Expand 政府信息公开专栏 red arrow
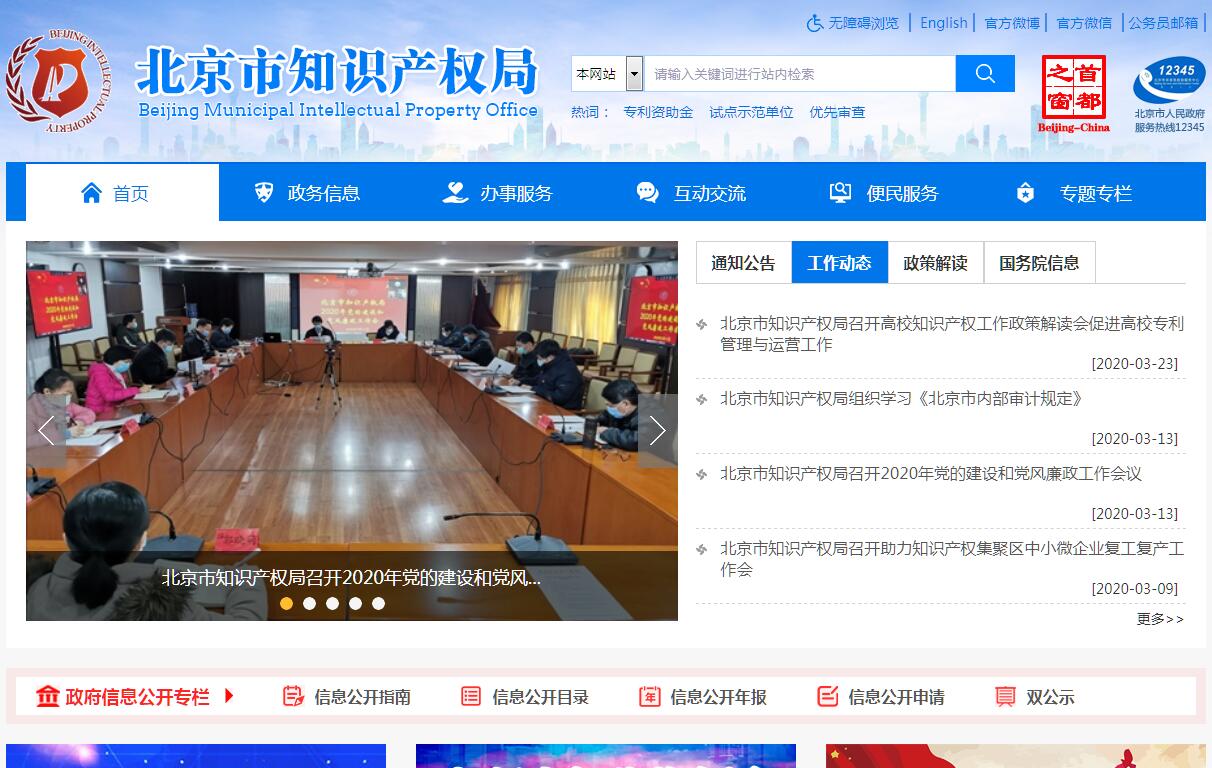Image resolution: width=1212 pixels, height=768 pixels. (x=229, y=696)
